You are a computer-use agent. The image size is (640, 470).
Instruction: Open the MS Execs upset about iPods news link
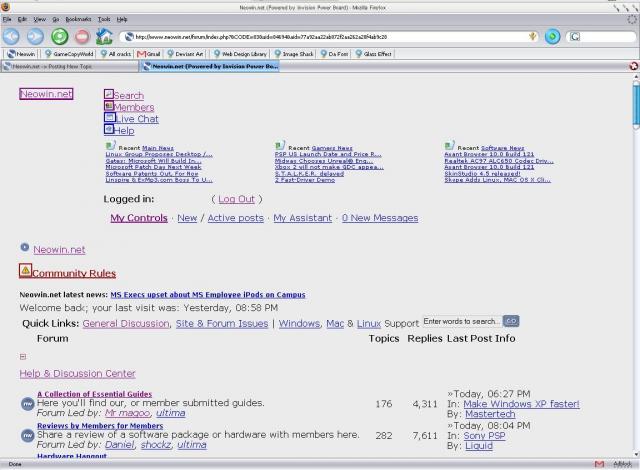click(208, 295)
